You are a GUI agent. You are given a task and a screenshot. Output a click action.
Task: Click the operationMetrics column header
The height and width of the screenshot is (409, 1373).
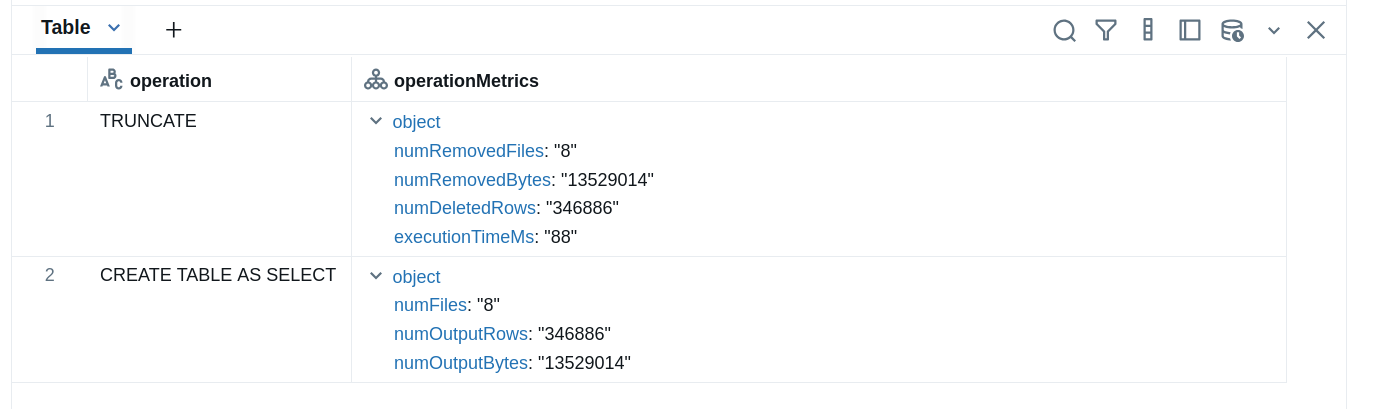466,81
